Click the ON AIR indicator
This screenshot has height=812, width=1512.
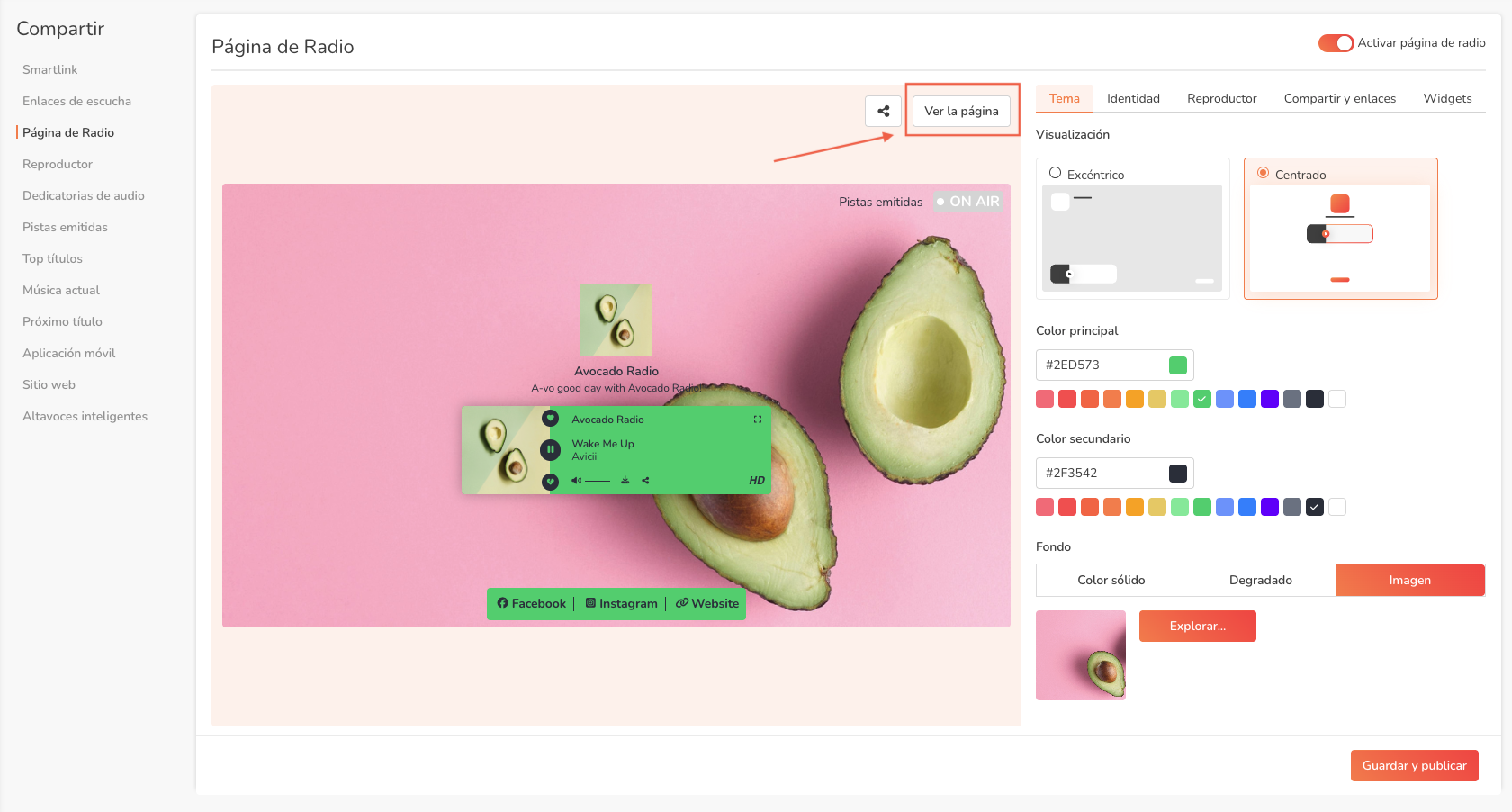967,202
